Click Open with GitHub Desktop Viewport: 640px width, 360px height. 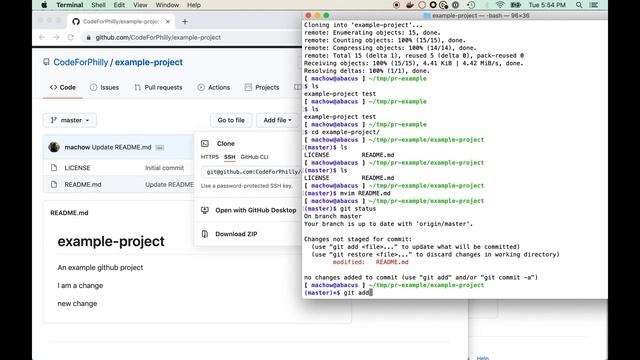[x=256, y=210]
